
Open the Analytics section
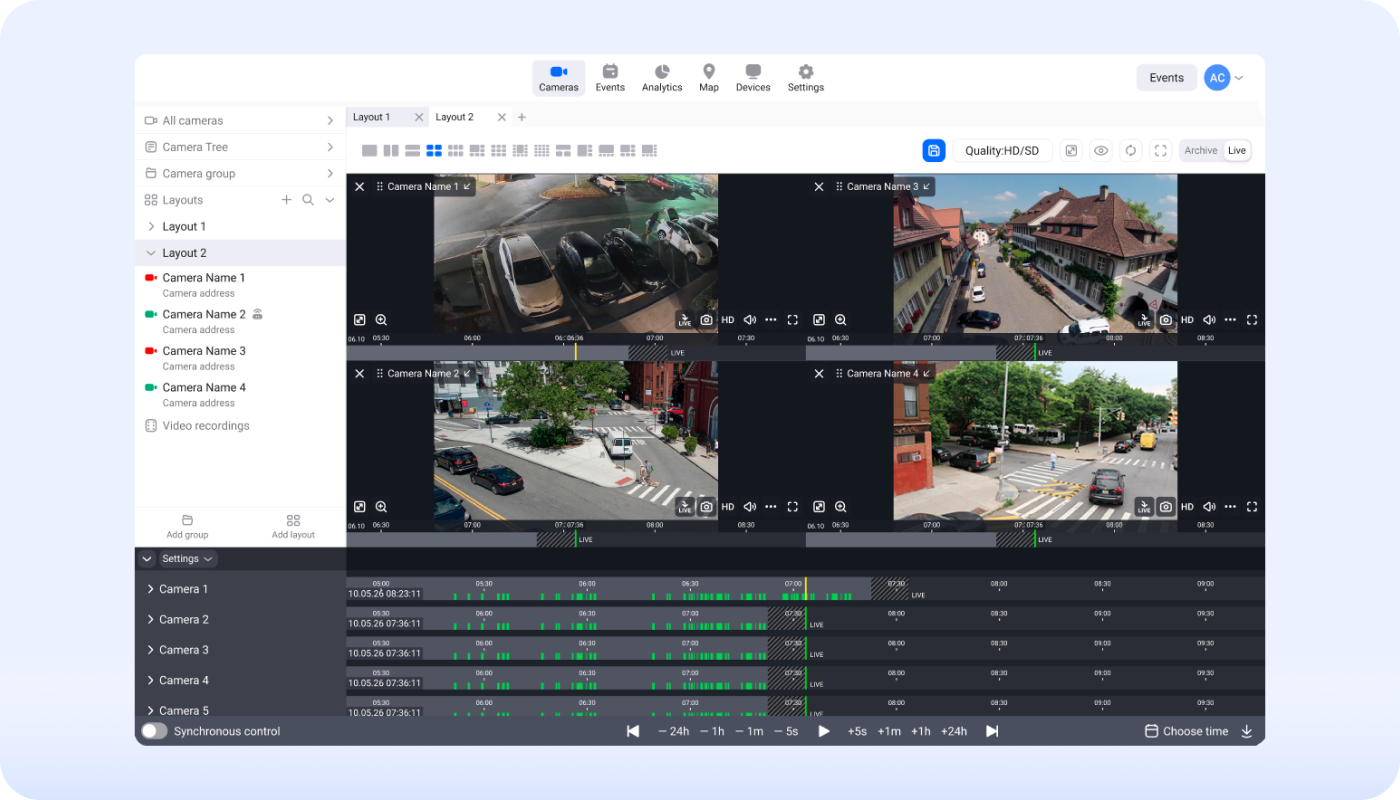click(x=662, y=78)
